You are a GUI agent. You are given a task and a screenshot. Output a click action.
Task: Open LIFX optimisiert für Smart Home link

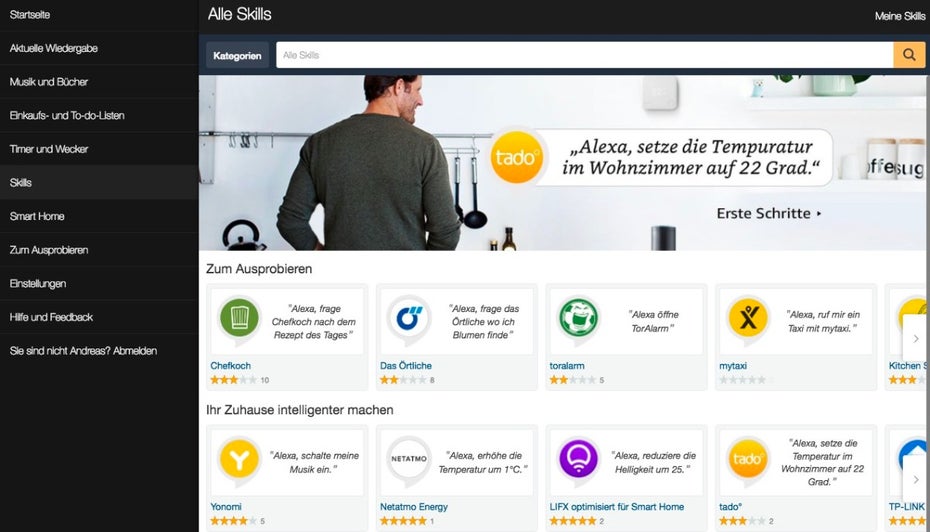[616, 507]
